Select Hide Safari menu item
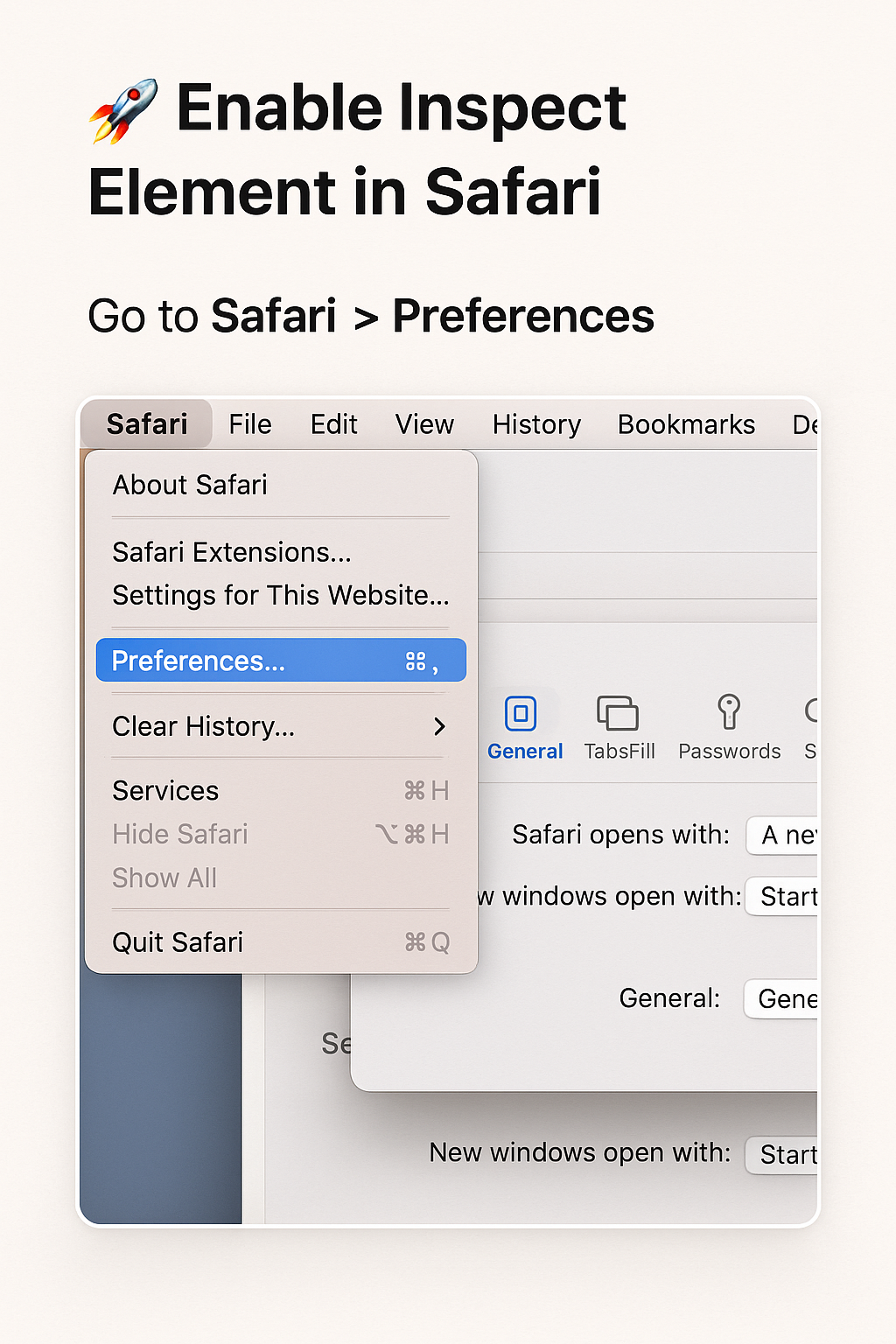This screenshot has height=1344, width=896. [x=281, y=834]
